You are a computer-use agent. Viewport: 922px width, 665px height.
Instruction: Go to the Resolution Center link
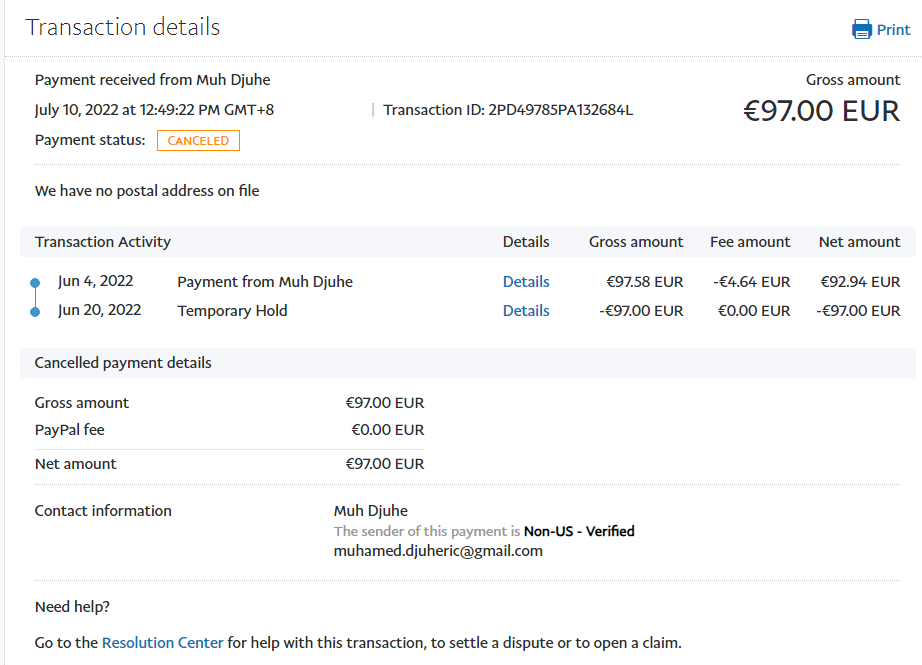coord(163,642)
